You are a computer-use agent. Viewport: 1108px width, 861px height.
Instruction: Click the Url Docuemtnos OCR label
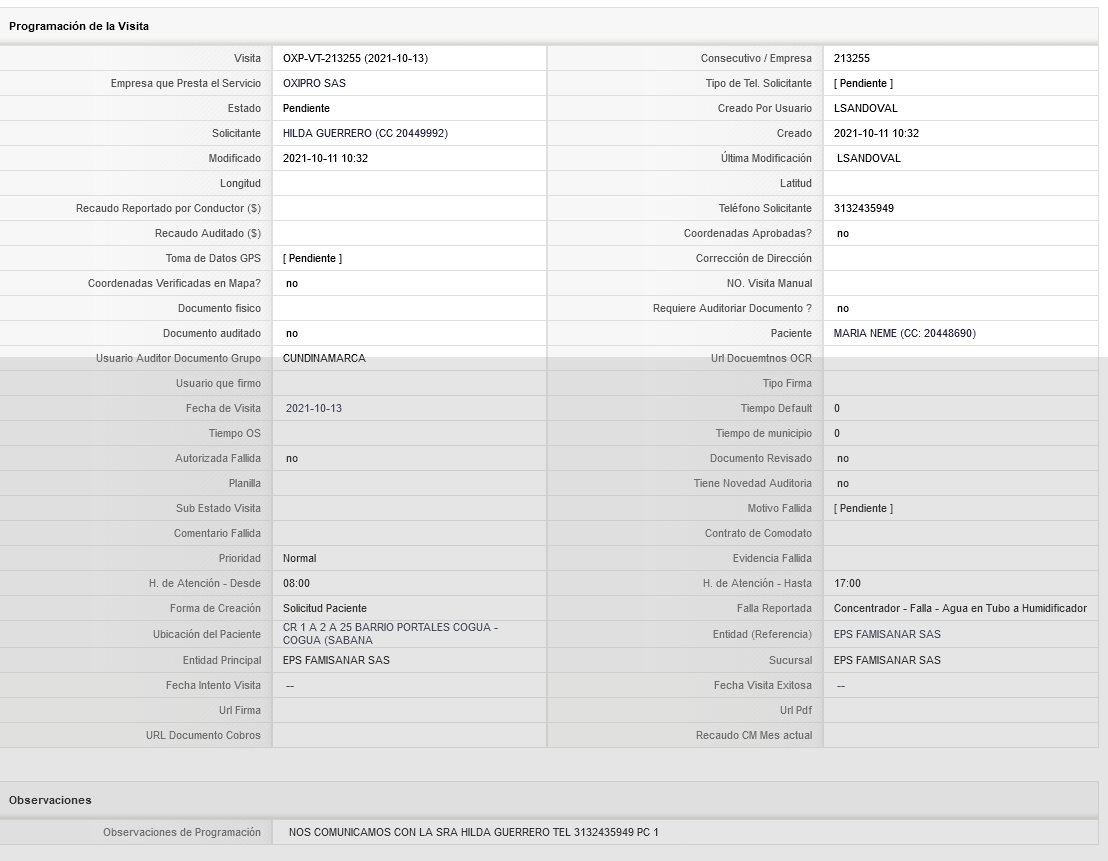click(x=761, y=358)
